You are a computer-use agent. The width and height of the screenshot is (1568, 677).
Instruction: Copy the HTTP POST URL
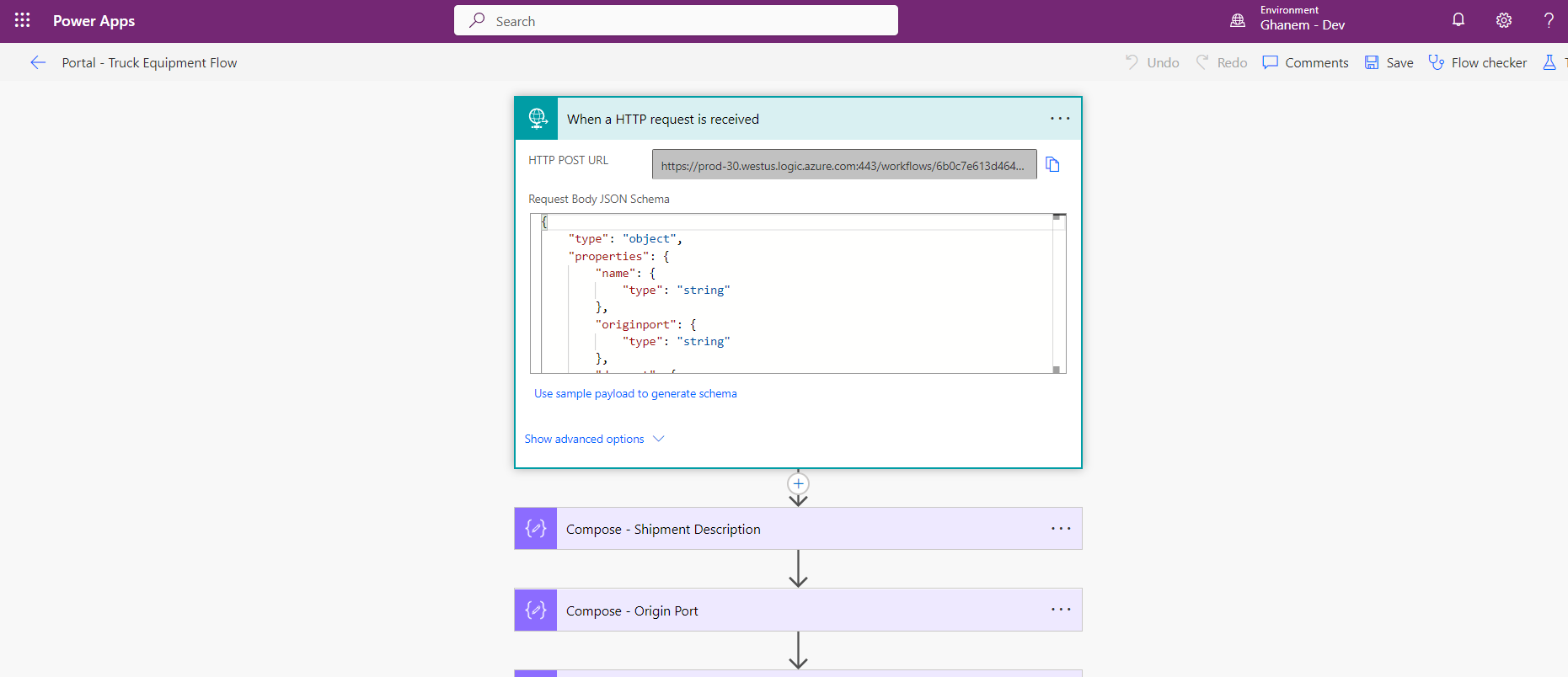click(x=1052, y=164)
